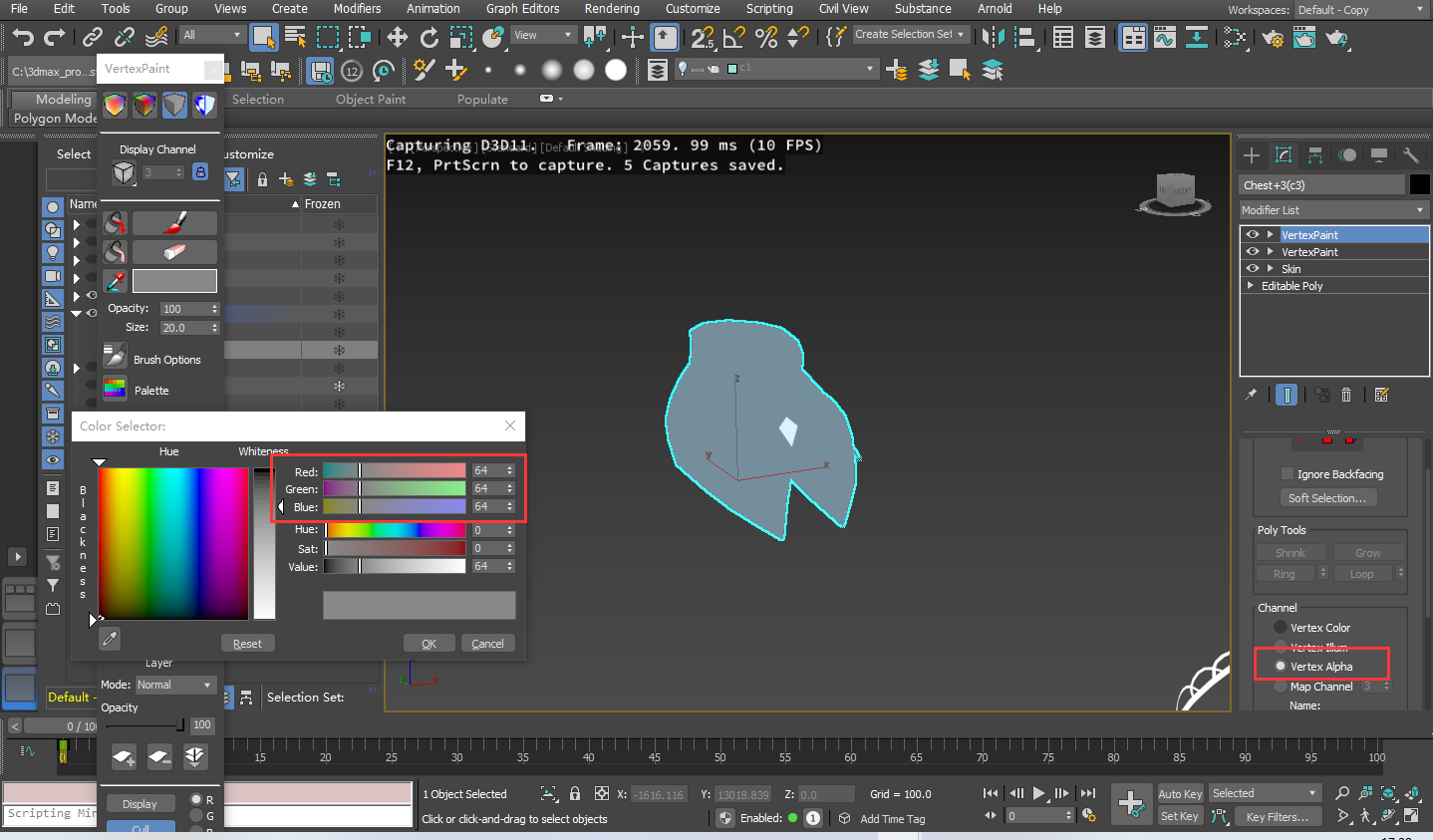Confirm the Color Selector with OK
Image resolution: width=1433 pixels, height=840 pixels.
click(x=429, y=643)
